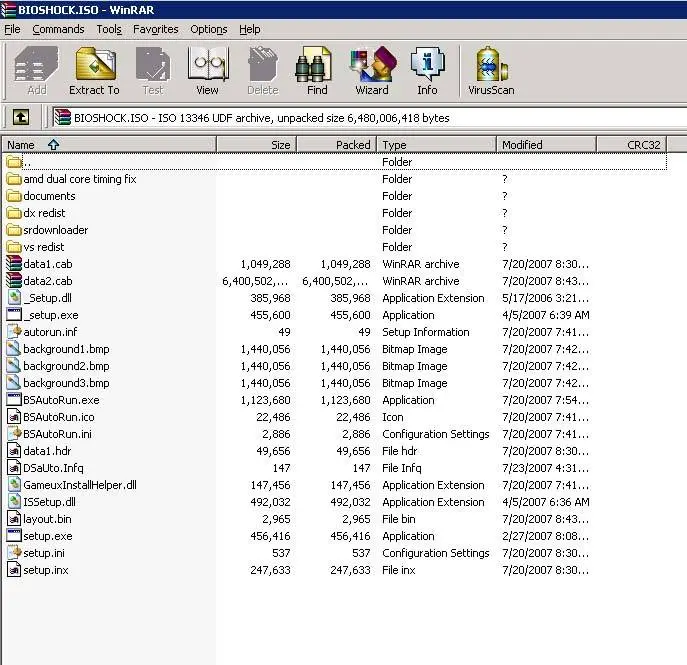Sort by the Name column header
This screenshot has width=687, height=665.
pos(109,145)
